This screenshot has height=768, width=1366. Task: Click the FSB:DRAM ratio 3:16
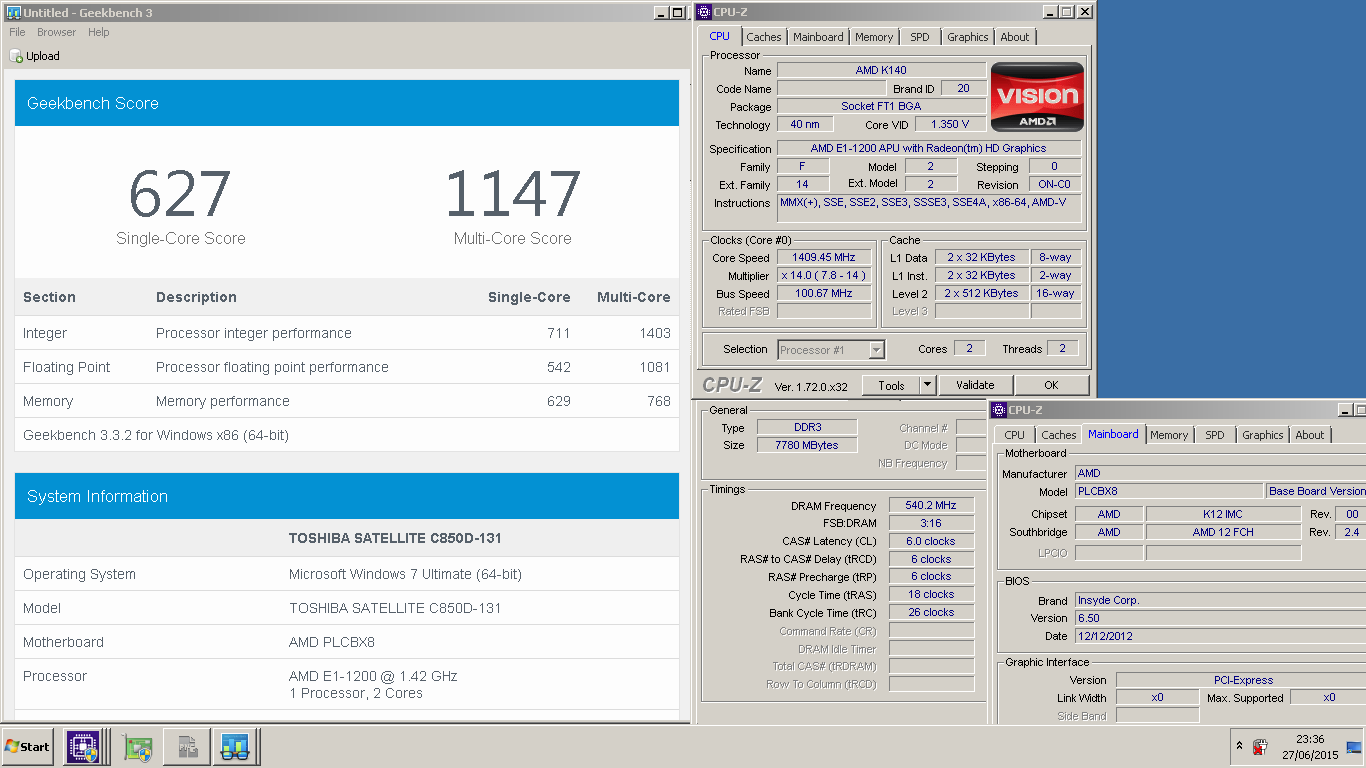[931, 524]
